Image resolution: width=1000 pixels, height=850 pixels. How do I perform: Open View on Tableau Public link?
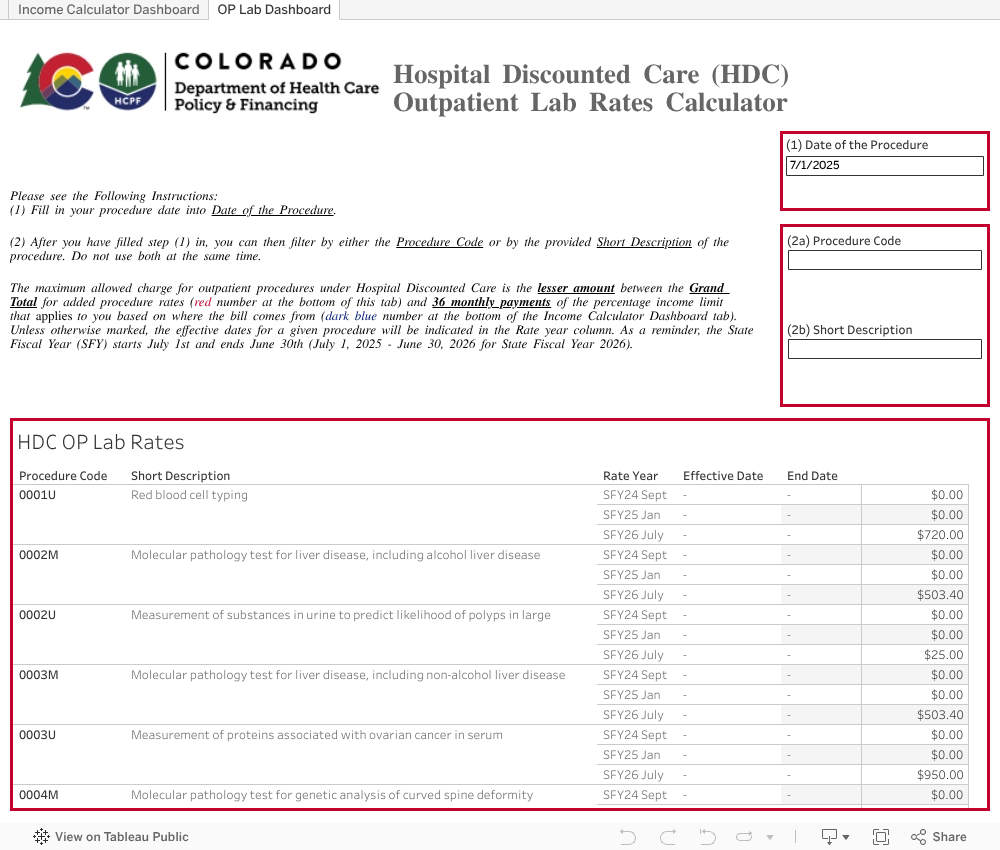click(x=121, y=837)
